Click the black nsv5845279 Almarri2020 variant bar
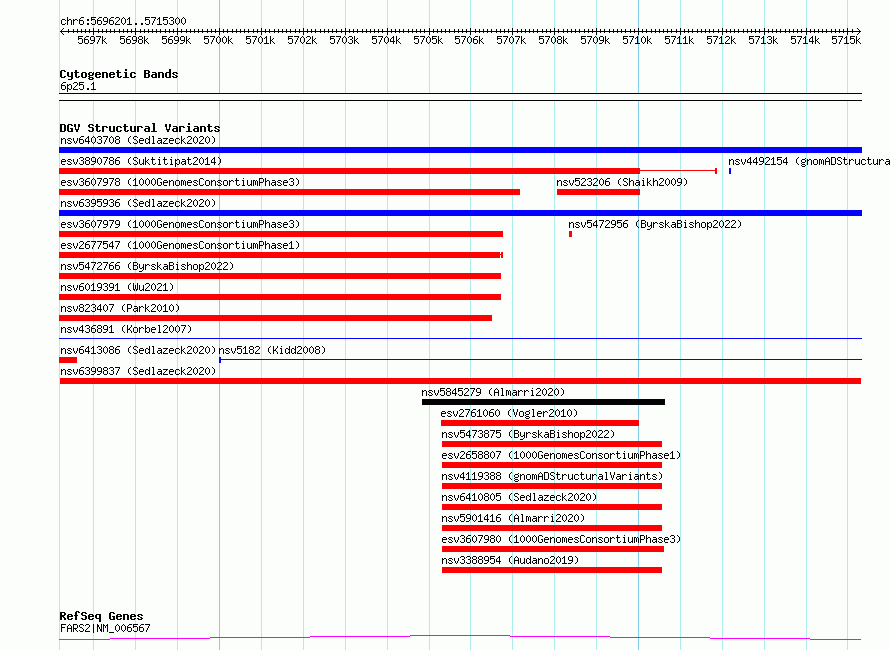890x650 pixels. (x=543, y=402)
